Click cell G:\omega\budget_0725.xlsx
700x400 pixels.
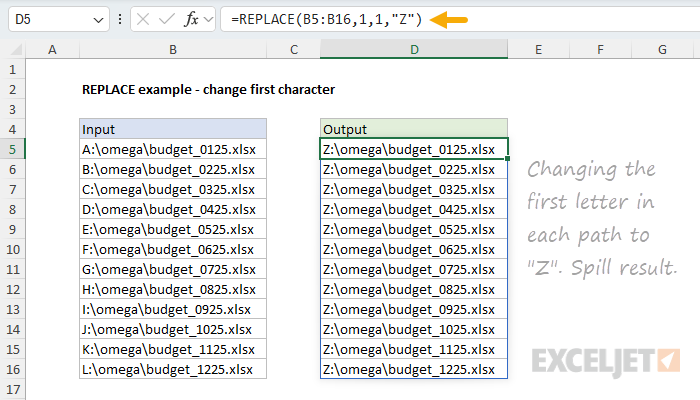(173, 269)
